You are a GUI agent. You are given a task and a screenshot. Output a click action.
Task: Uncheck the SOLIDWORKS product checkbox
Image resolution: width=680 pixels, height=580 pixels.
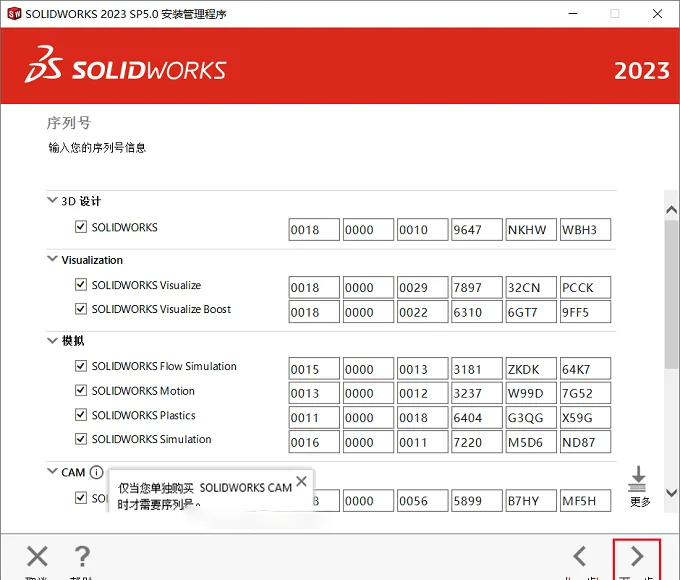[81, 227]
